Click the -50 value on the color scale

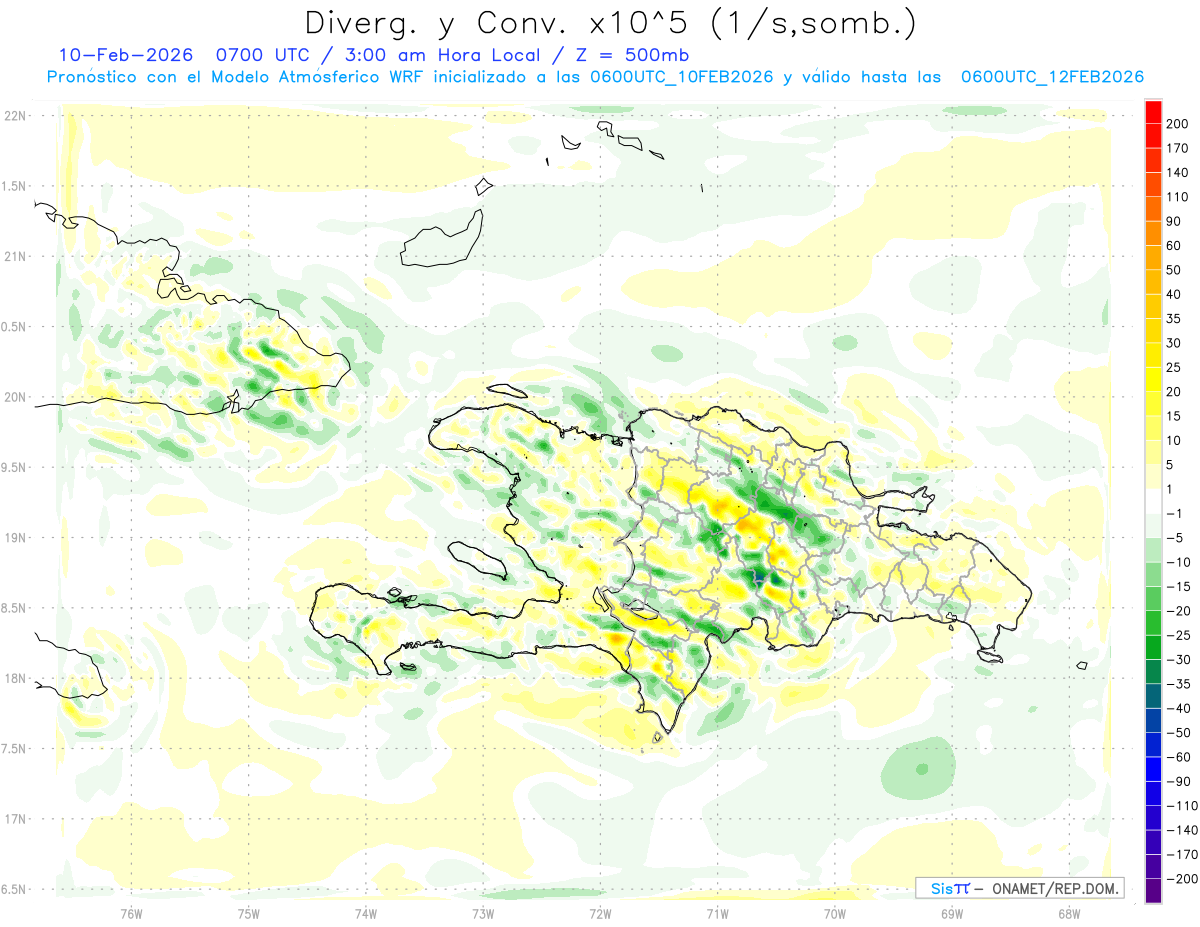pyautogui.click(x=1177, y=733)
